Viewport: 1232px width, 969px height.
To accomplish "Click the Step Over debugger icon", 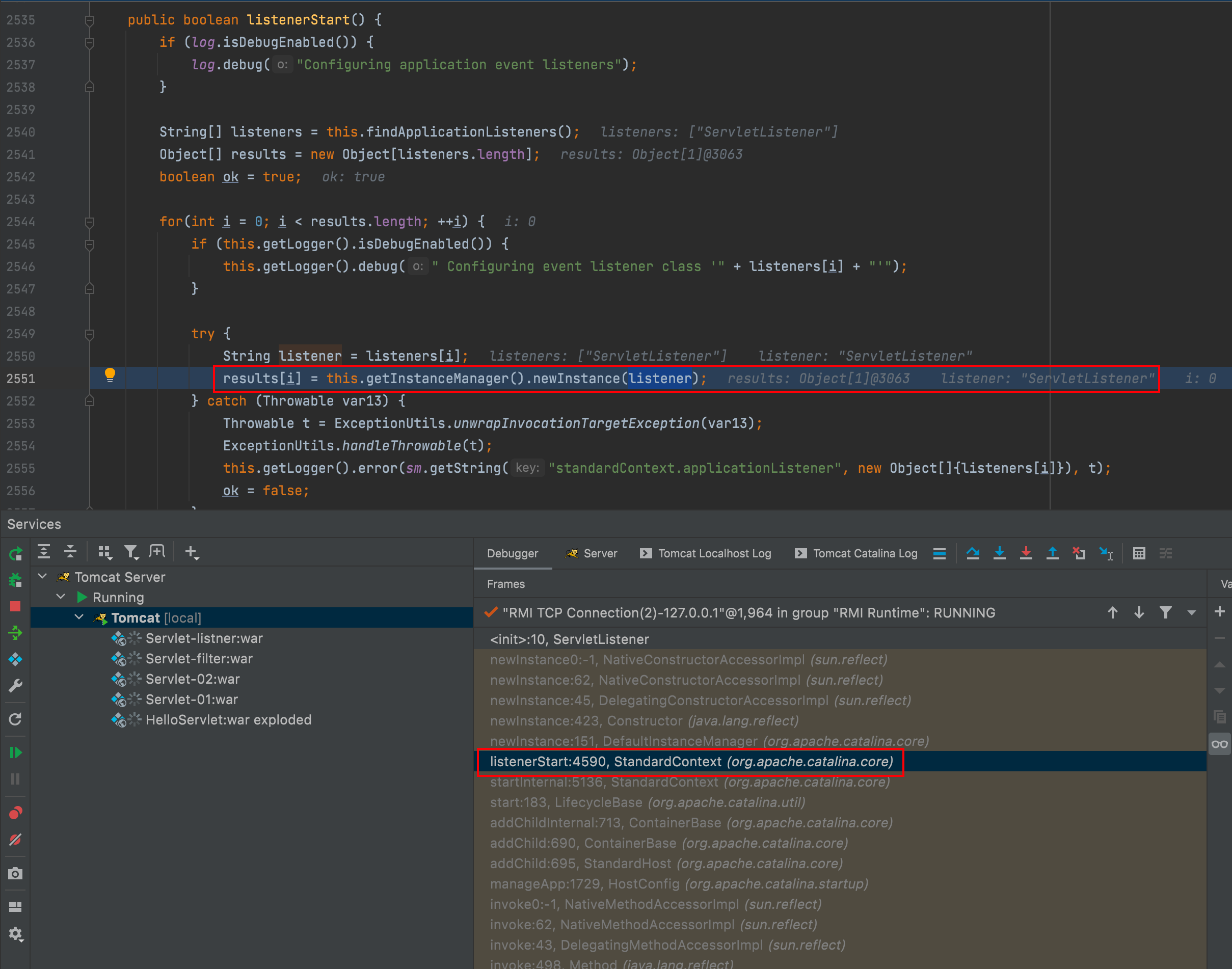I will tap(973, 553).
